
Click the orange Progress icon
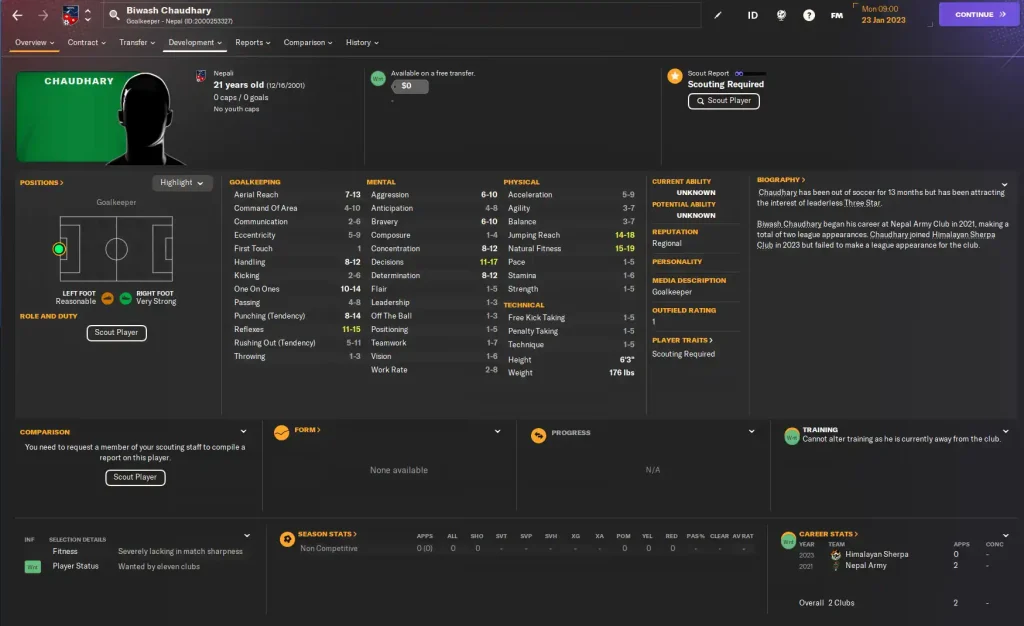pyautogui.click(x=538, y=435)
